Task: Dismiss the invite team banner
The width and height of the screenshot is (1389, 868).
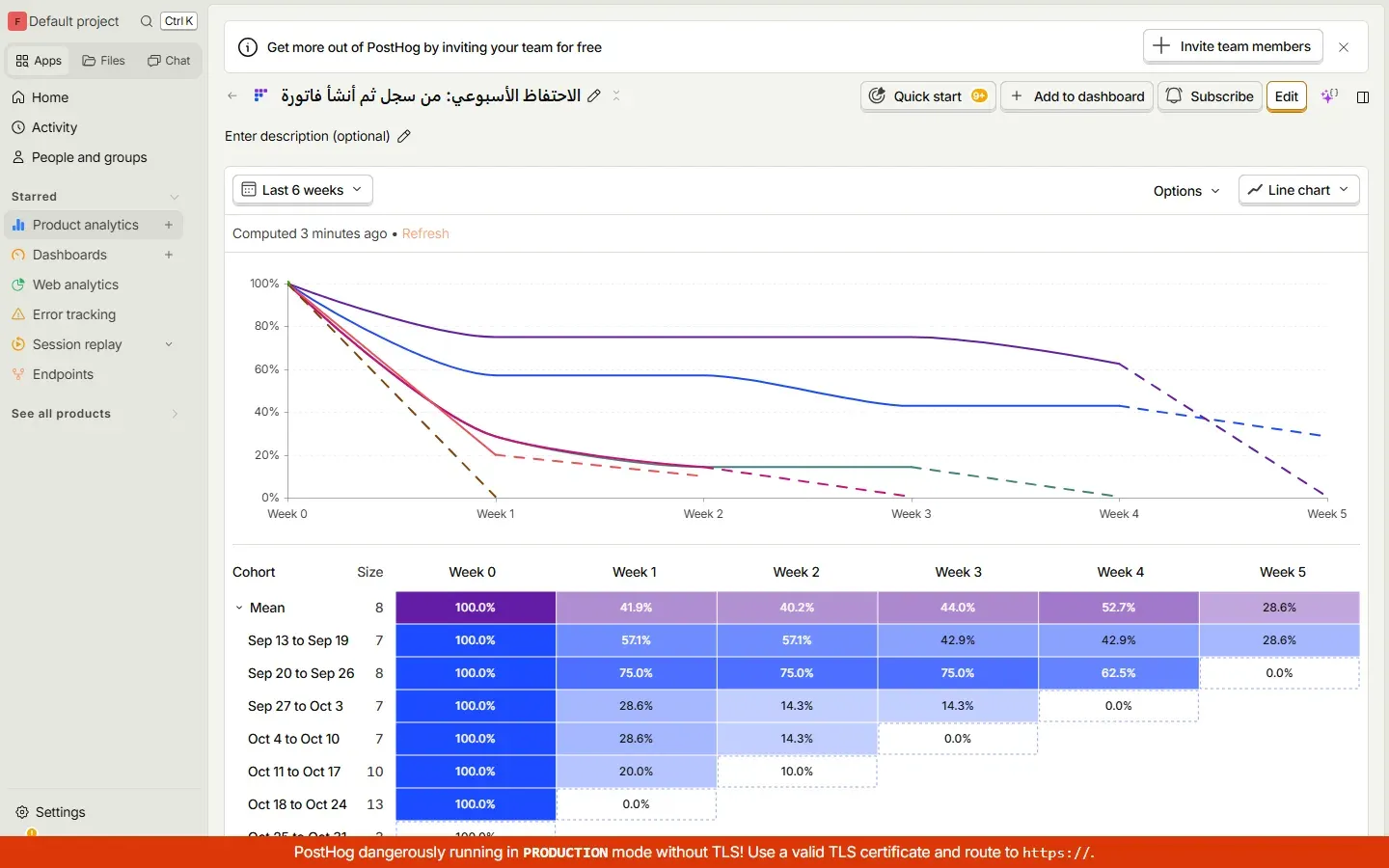Action: (1344, 47)
